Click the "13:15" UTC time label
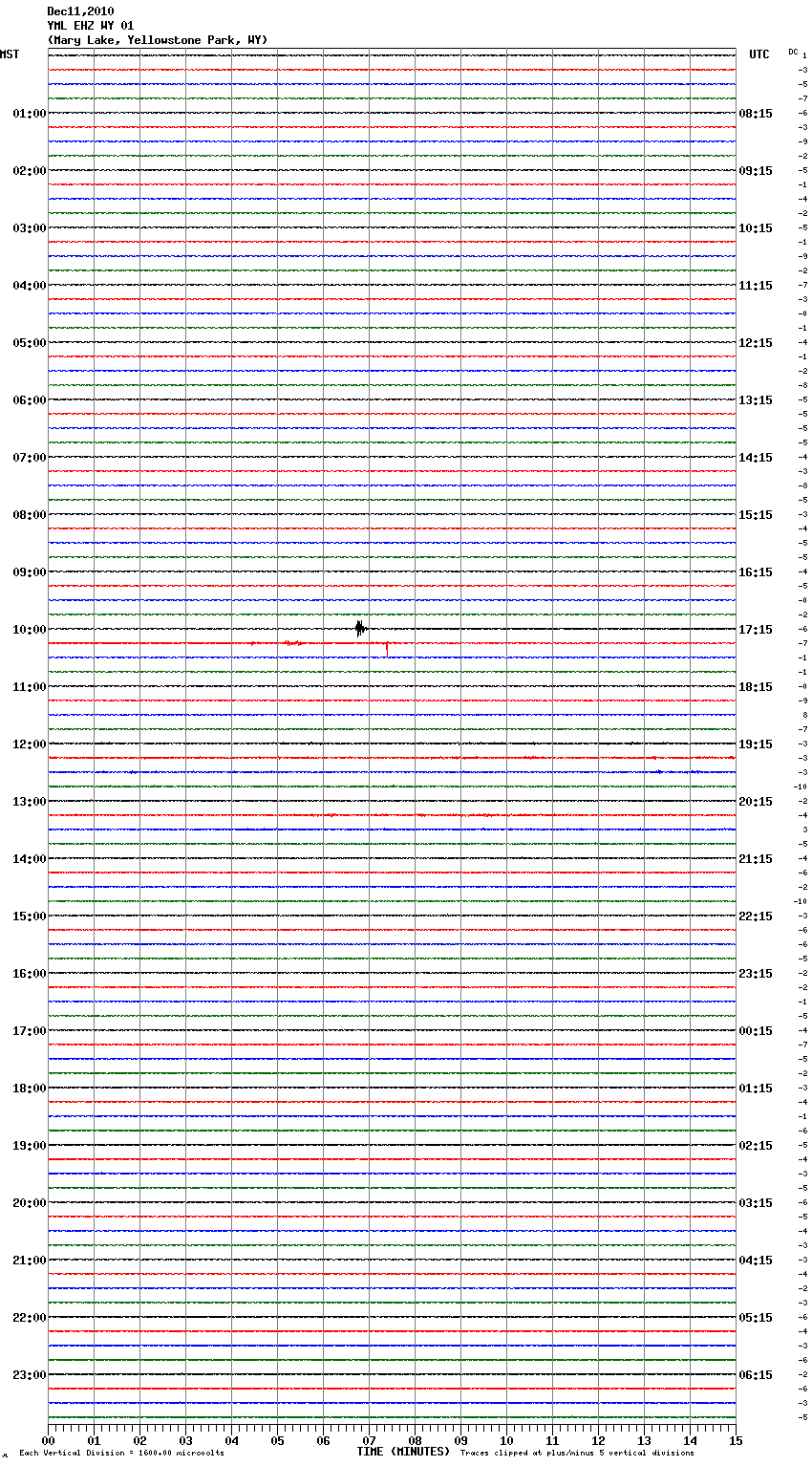812x1466 pixels. 756,400
